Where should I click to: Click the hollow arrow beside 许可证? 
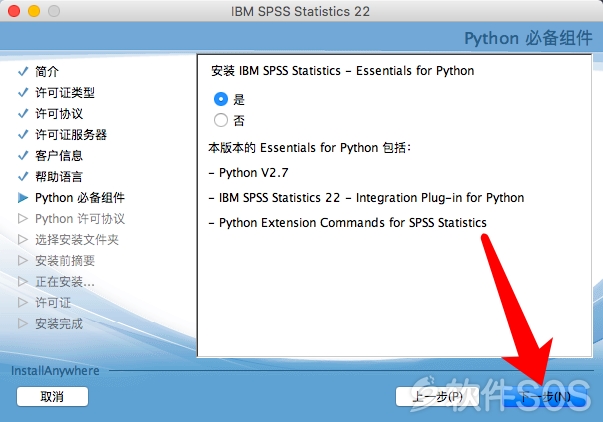click(23, 303)
